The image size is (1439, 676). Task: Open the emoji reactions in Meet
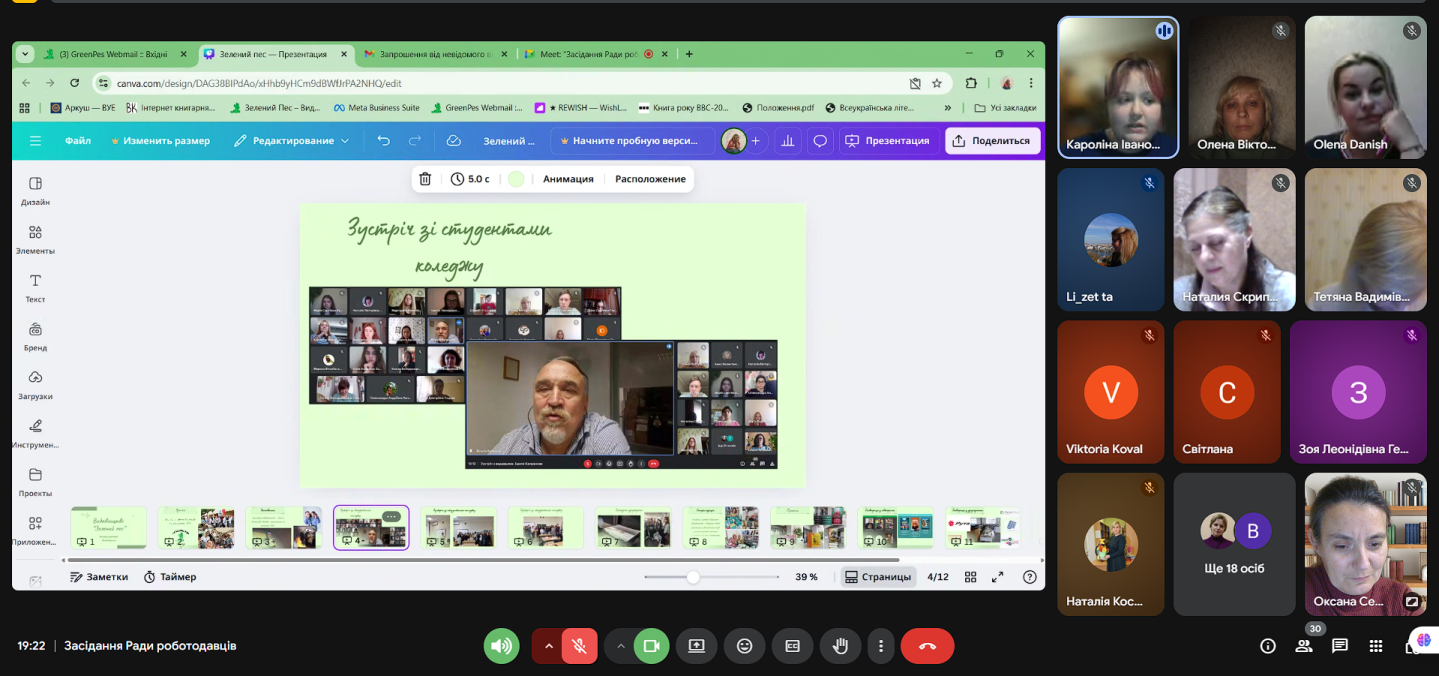[744, 646]
